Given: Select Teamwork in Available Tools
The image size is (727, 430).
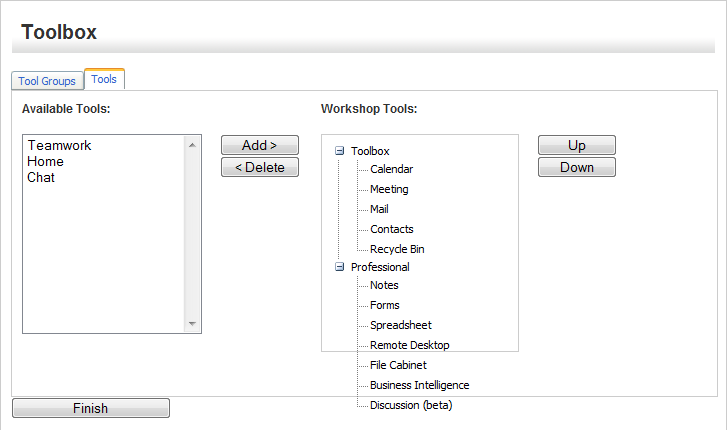Looking at the screenshot, I should click(59, 145).
